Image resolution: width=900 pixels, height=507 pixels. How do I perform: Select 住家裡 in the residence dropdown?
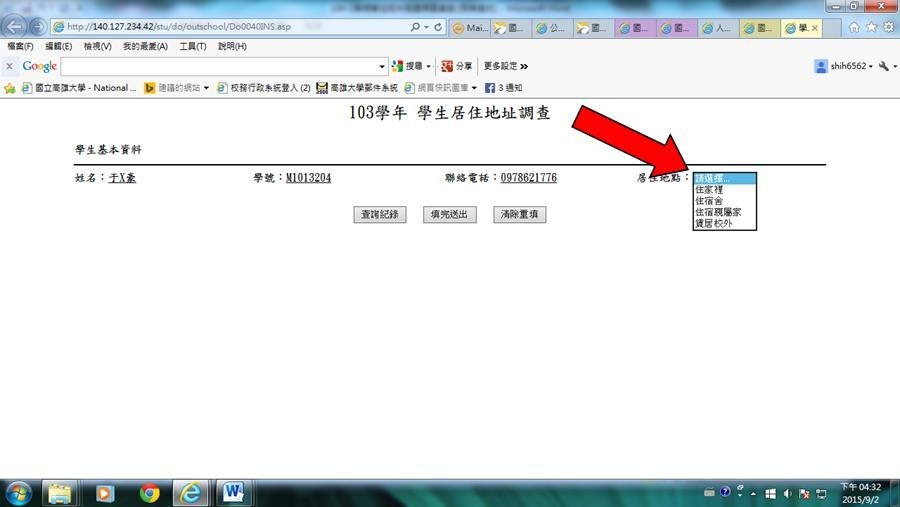(x=710, y=189)
